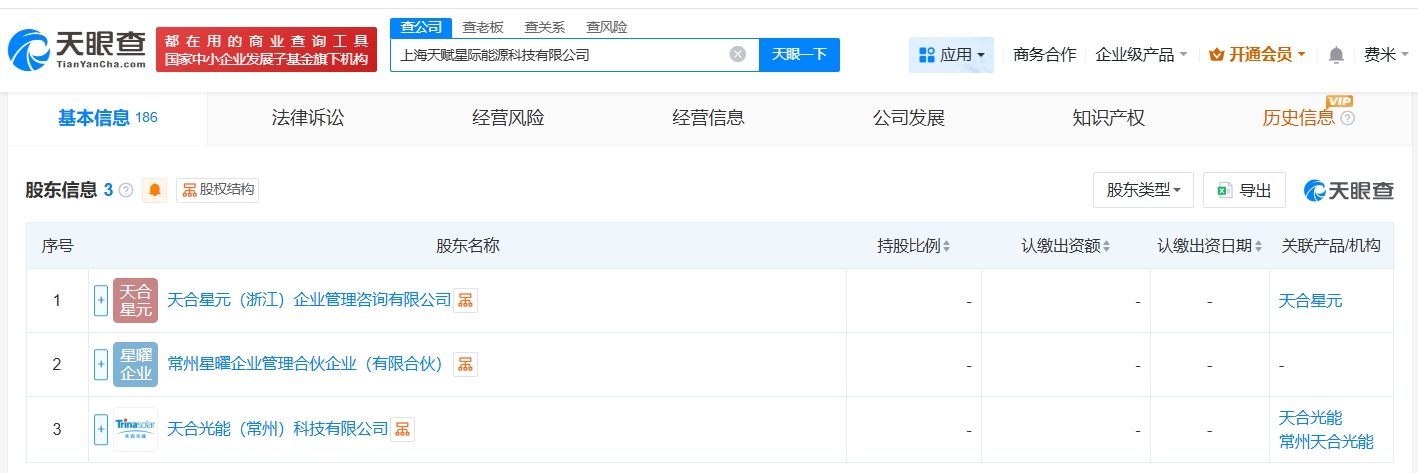Viewport: 1418px width, 473px height.
Task: Open equity structure icon beside 天合光能 company
Action: point(402,429)
